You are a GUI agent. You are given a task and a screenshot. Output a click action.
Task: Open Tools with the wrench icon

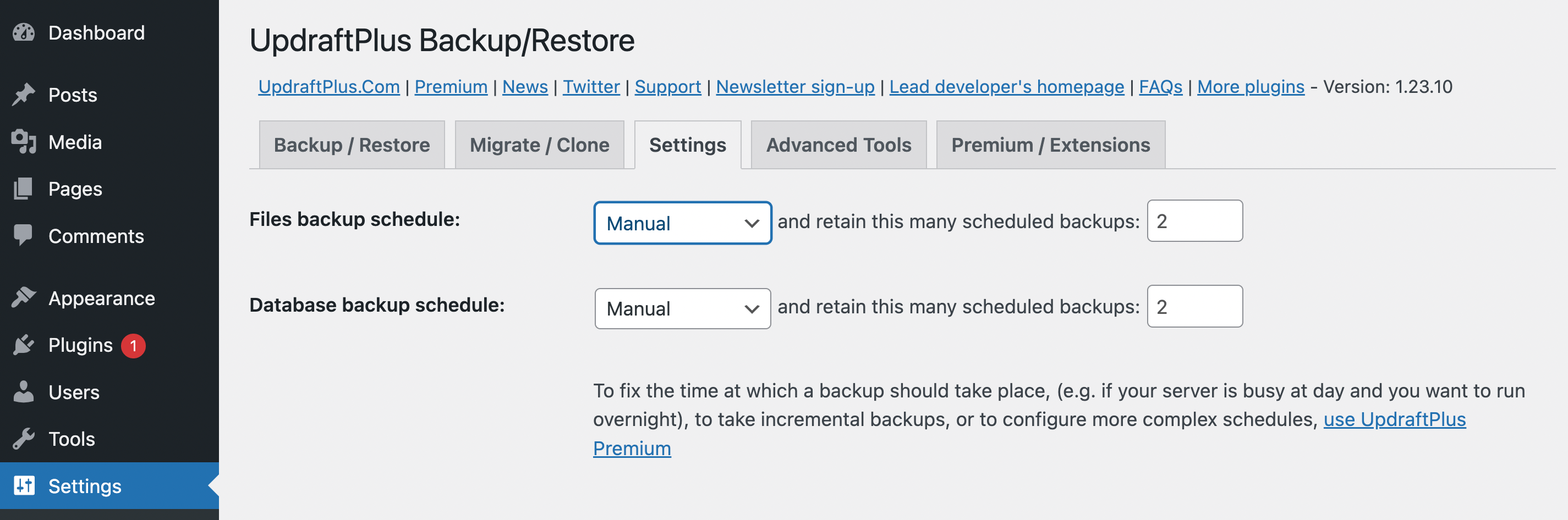23,439
